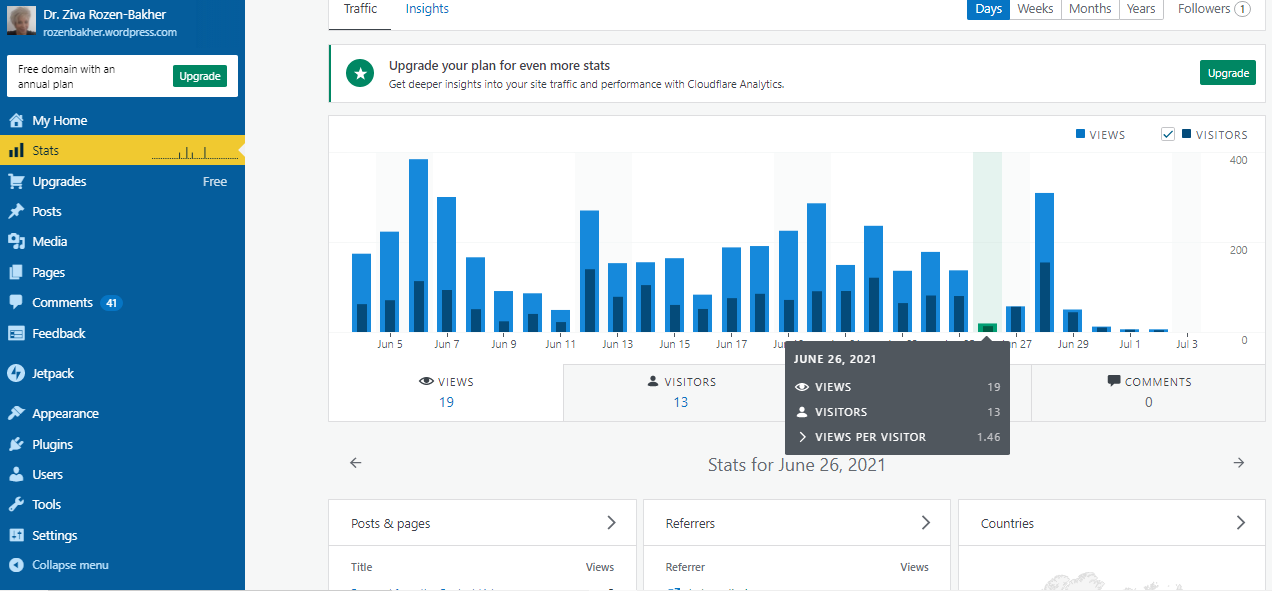Select the Visitors stat tab
The height and width of the screenshot is (591, 1272).
click(x=681, y=392)
